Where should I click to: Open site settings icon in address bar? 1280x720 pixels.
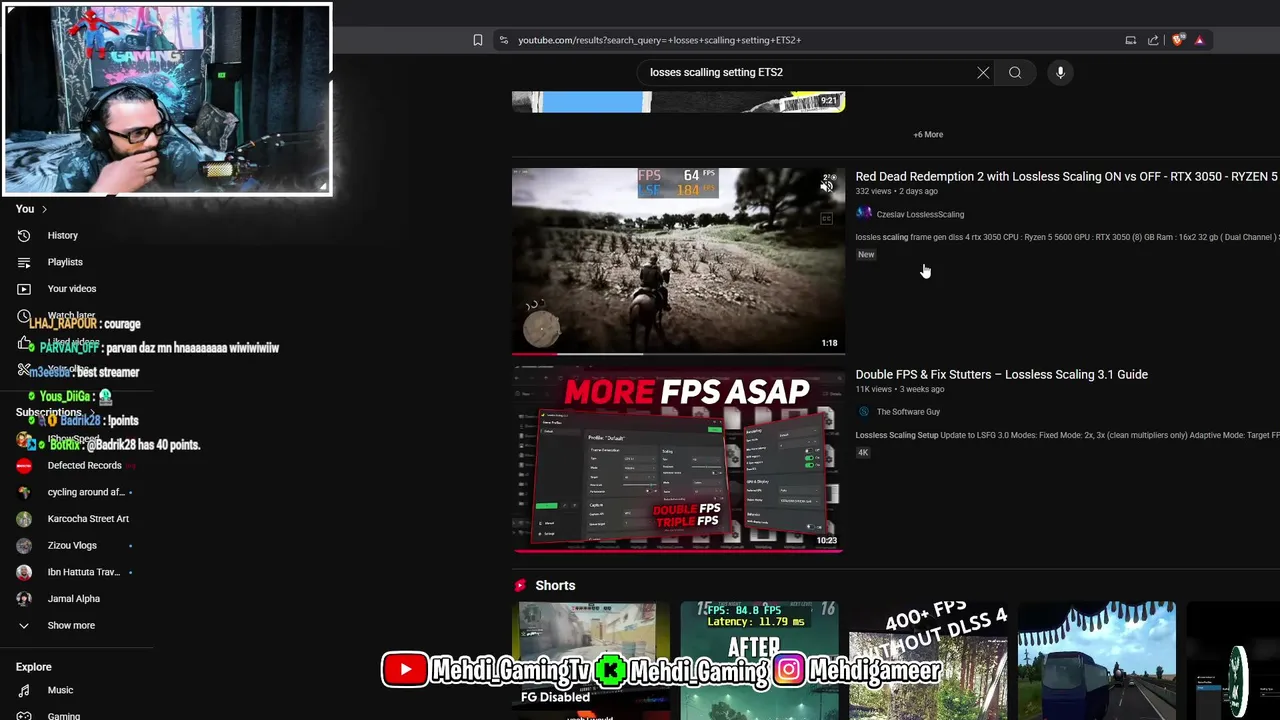[503, 40]
